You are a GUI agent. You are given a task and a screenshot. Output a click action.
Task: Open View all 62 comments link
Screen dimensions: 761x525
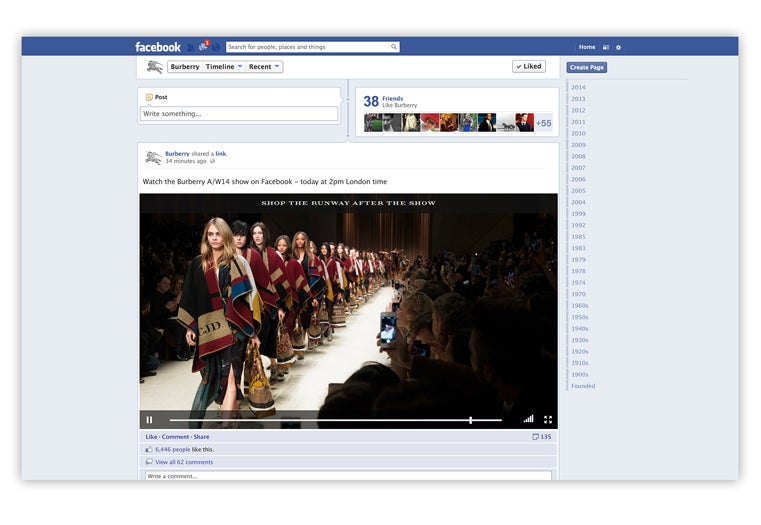point(184,462)
